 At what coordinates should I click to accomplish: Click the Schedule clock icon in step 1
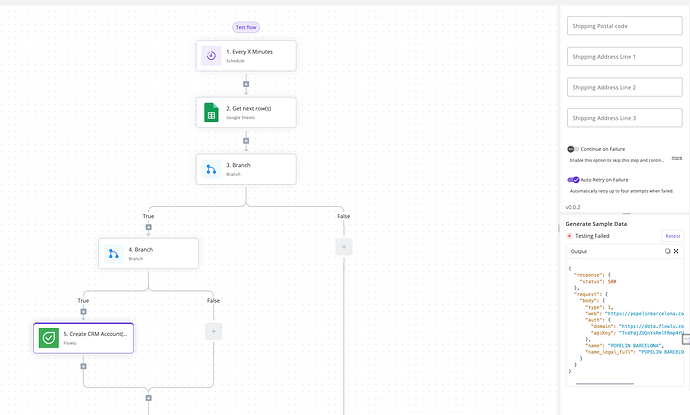click(x=211, y=56)
